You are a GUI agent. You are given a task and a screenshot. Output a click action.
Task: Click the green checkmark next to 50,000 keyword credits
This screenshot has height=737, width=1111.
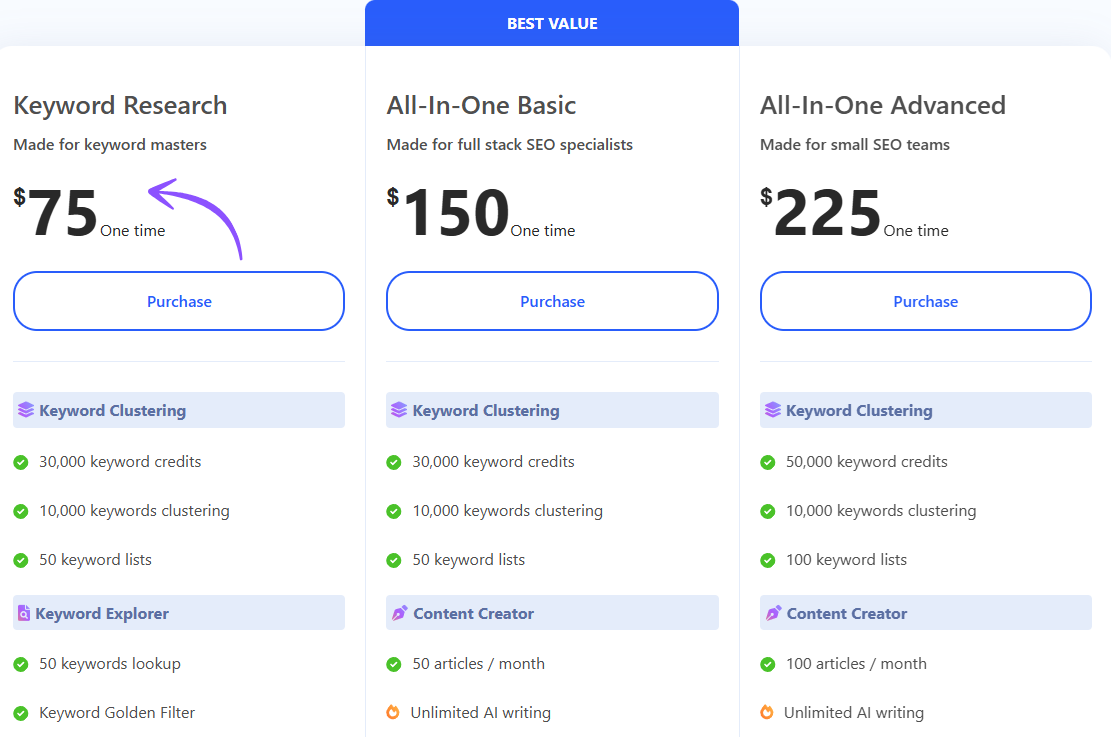768,462
